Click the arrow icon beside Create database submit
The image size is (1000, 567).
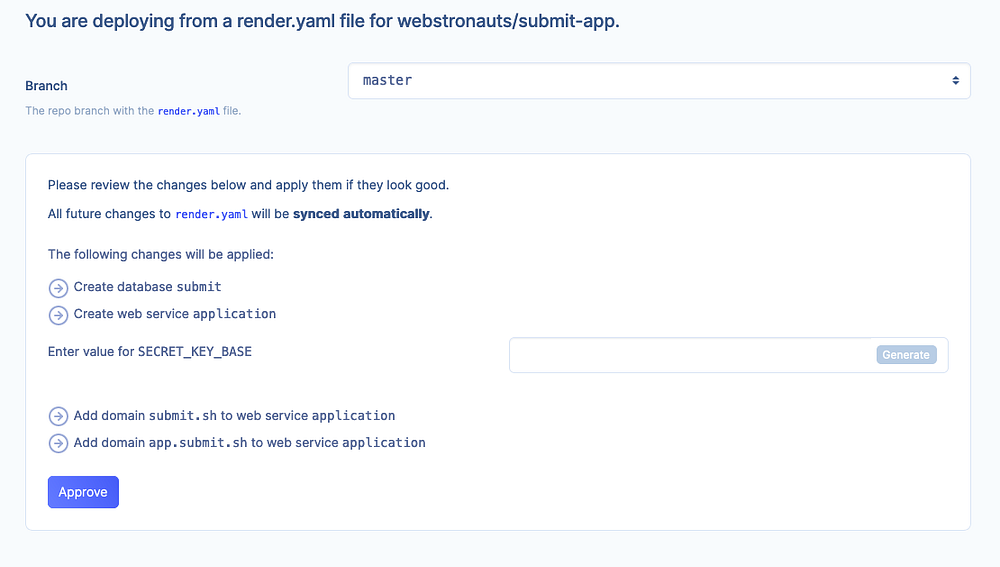[58, 288]
